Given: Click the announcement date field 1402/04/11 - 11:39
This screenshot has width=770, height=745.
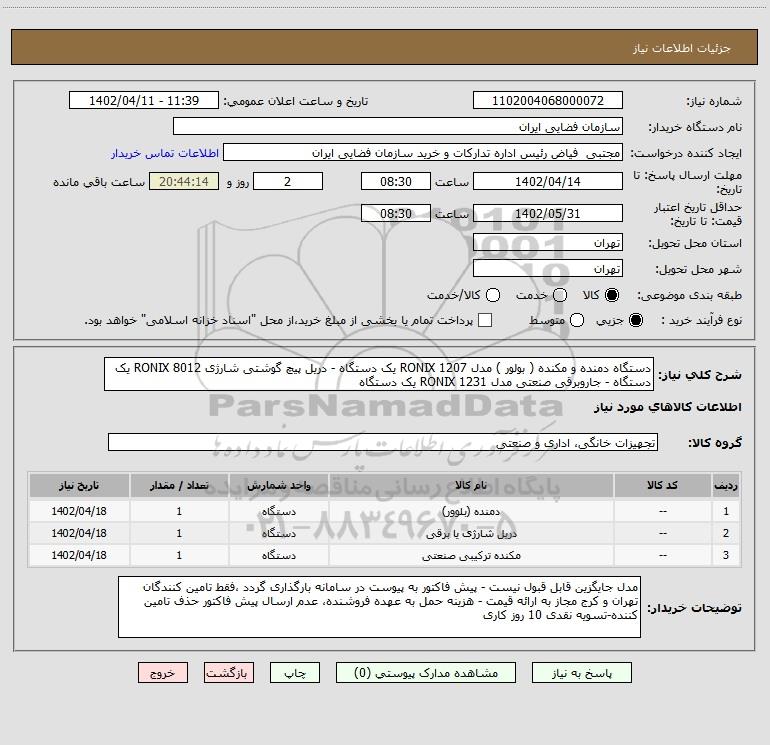Looking at the screenshot, I should [144, 101].
